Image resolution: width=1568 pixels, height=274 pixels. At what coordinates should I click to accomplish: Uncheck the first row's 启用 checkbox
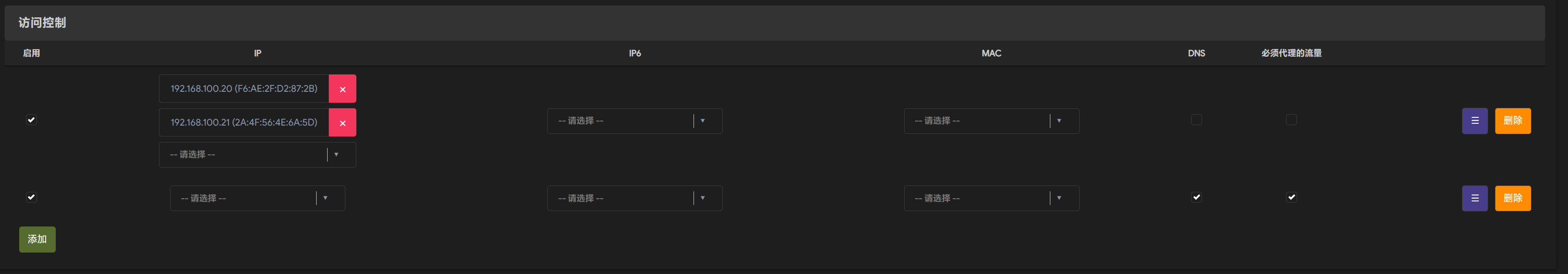click(x=32, y=120)
